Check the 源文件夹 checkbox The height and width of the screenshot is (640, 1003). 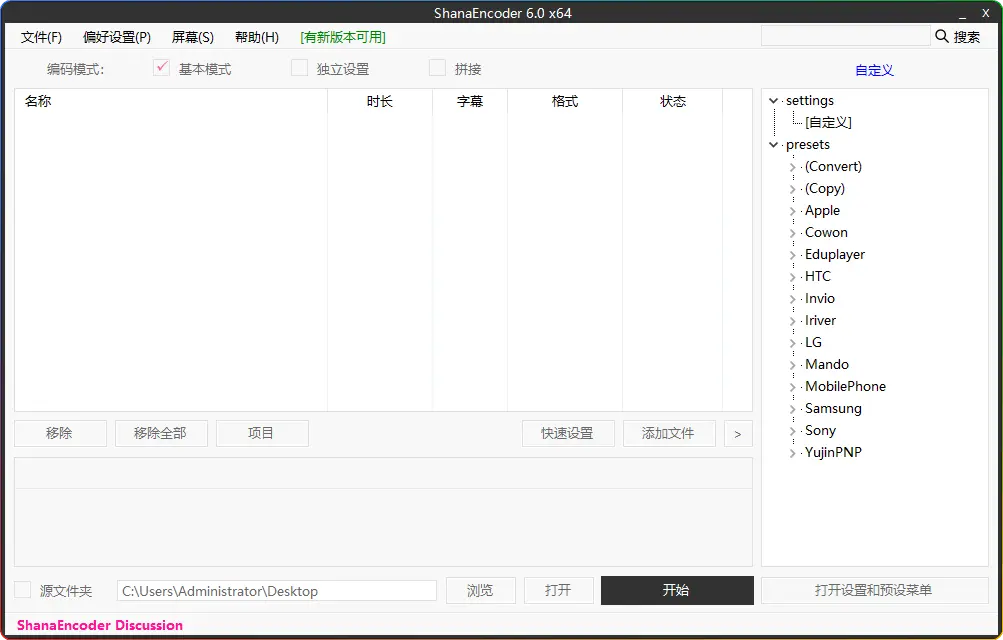pos(23,590)
